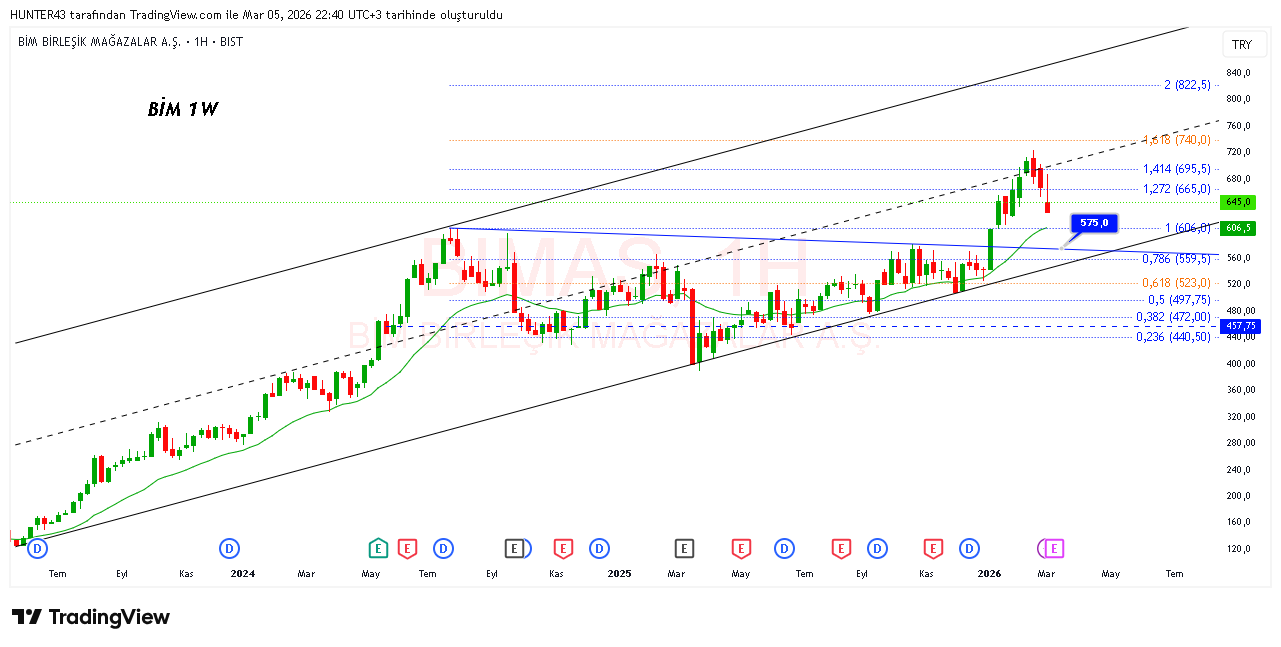
Task: Click the "BİM 1W" text annotation
Action: point(182,110)
